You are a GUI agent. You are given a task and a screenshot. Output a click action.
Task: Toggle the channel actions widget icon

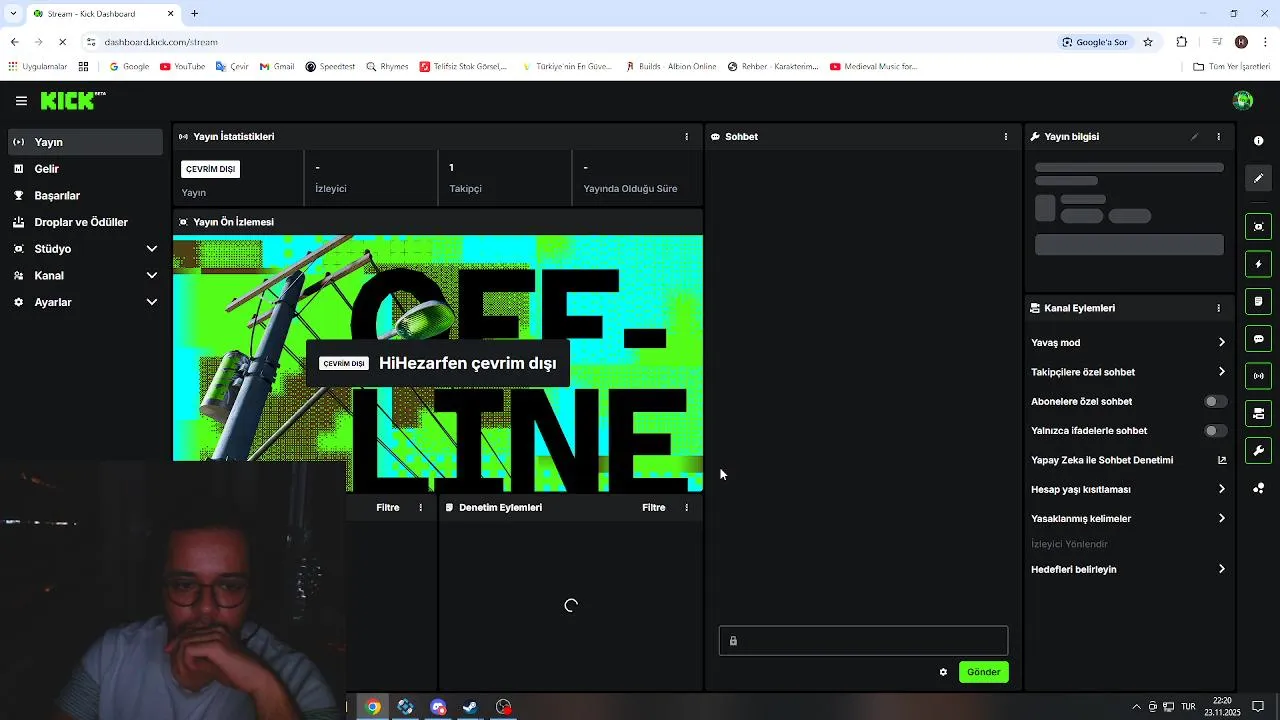(1258, 414)
